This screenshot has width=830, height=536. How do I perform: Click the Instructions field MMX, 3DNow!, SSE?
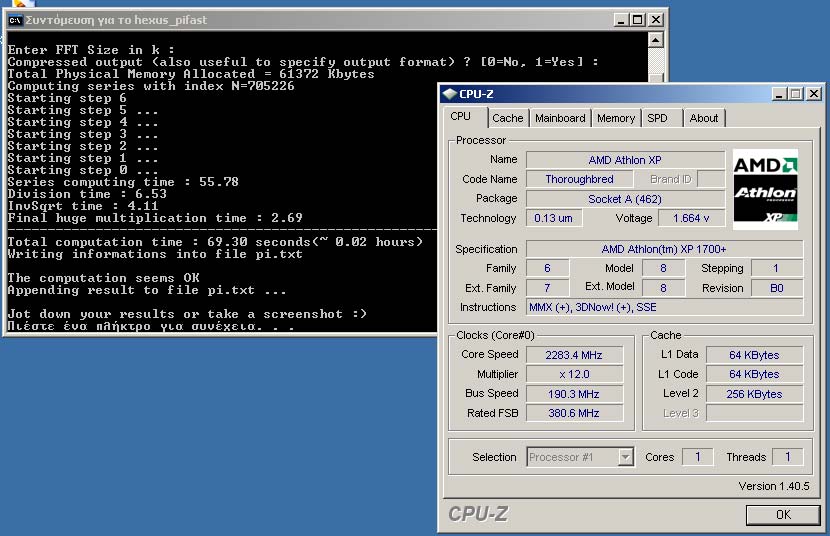click(x=664, y=307)
